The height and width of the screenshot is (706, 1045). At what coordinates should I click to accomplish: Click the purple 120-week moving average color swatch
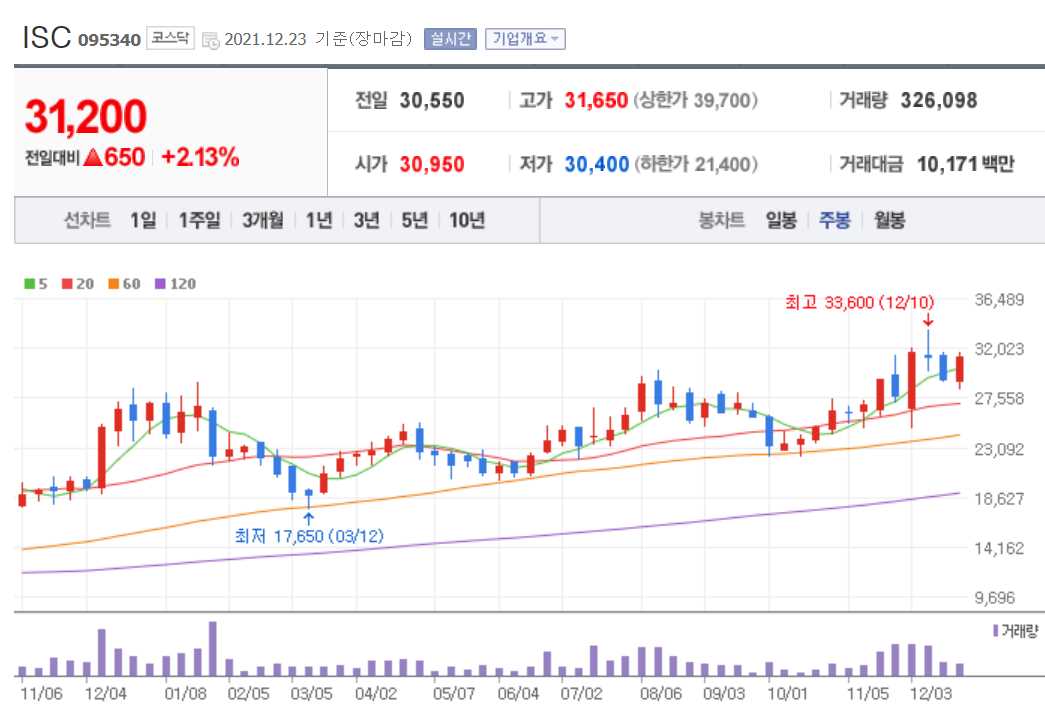159,284
